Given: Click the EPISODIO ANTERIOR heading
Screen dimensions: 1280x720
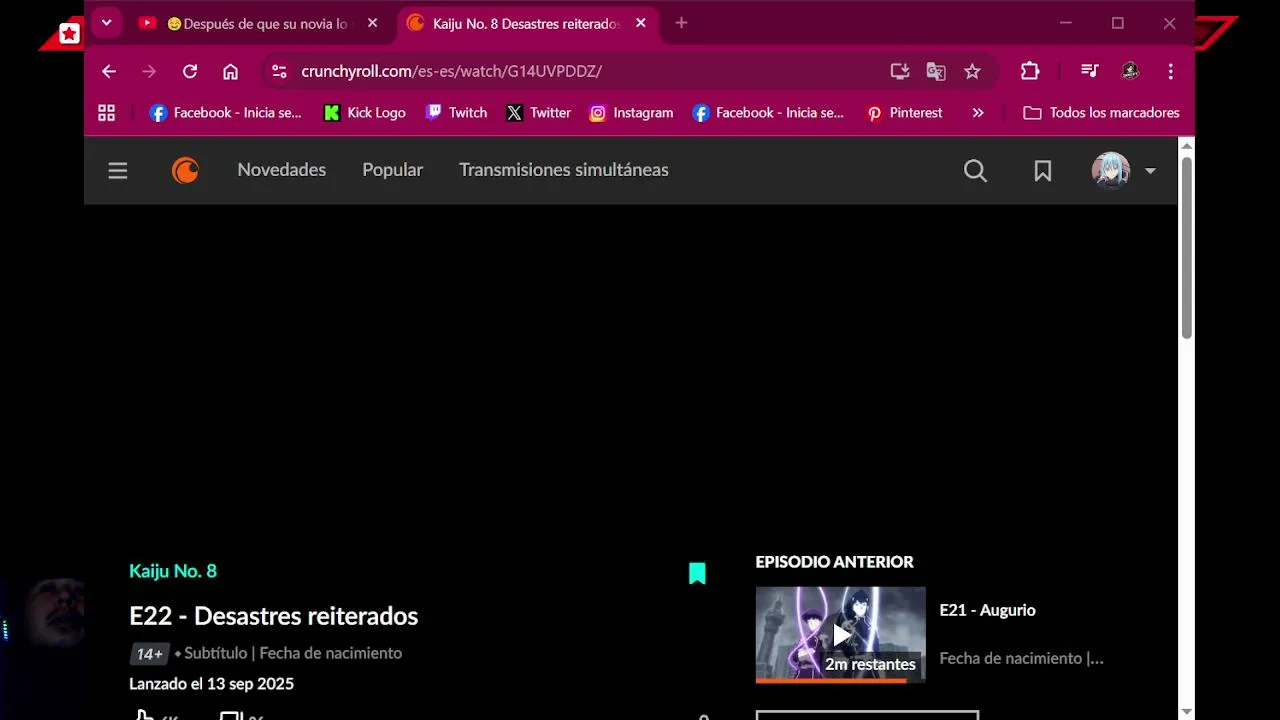Looking at the screenshot, I should (x=835, y=562).
